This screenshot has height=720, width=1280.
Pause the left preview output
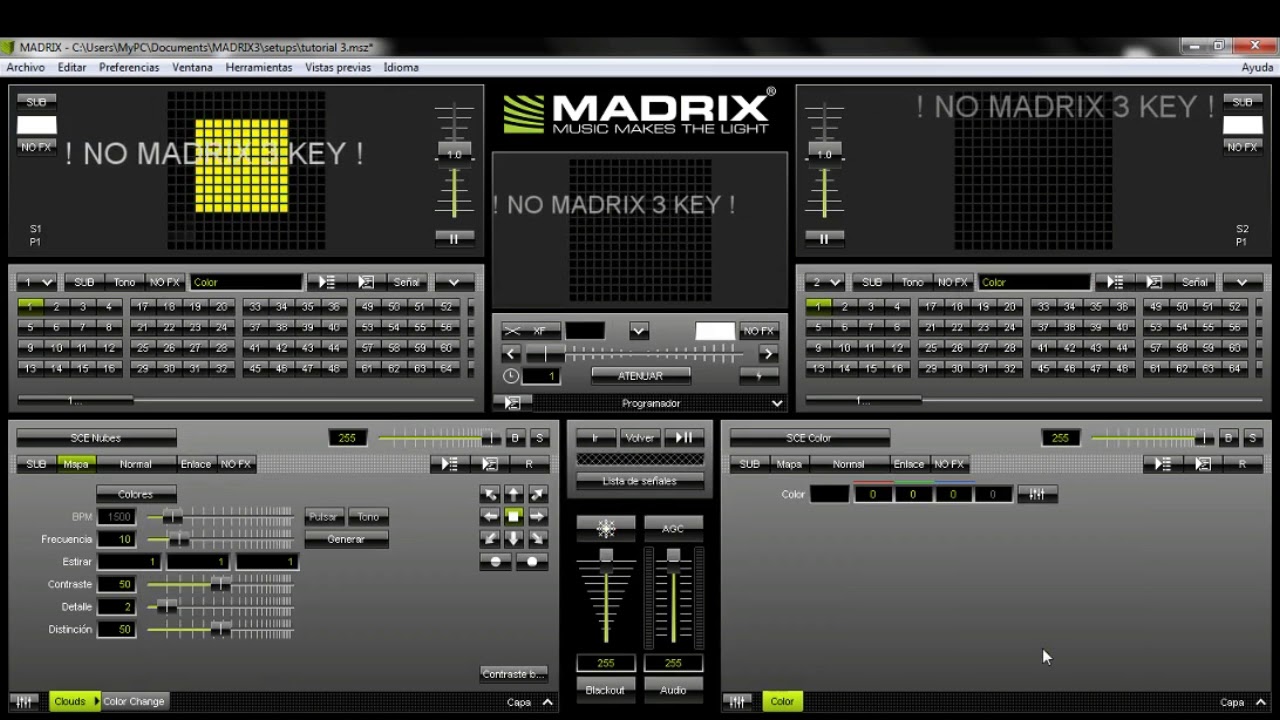click(x=454, y=239)
